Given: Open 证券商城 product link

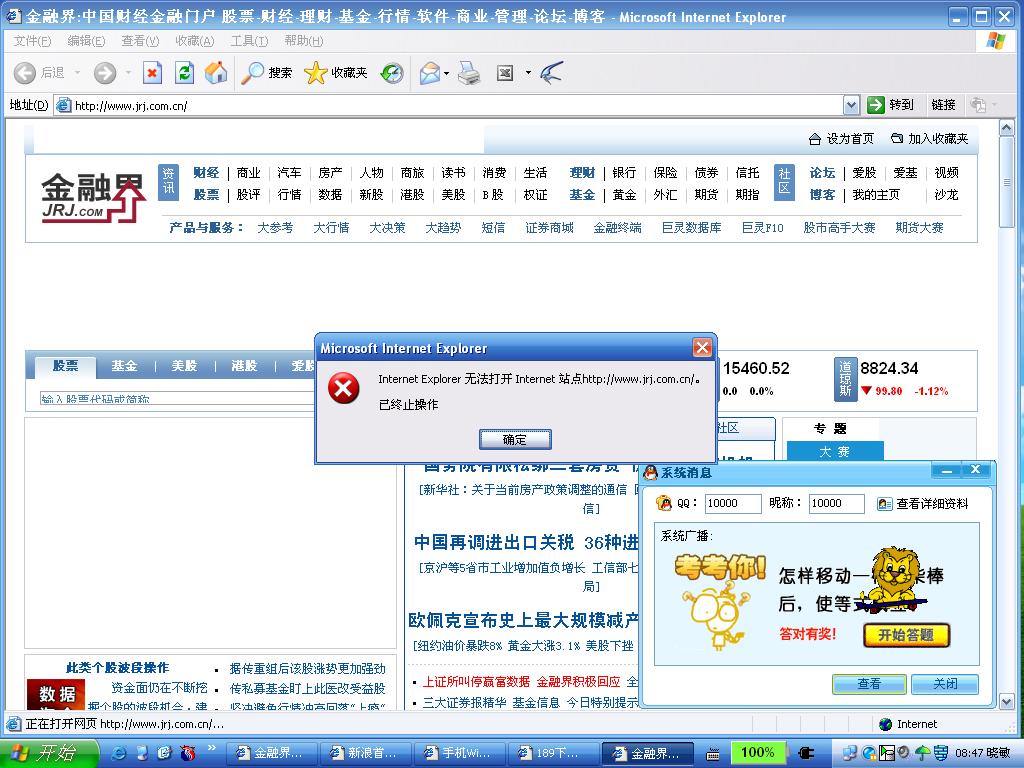Looking at the screenshot, I should tap(549, 227).
